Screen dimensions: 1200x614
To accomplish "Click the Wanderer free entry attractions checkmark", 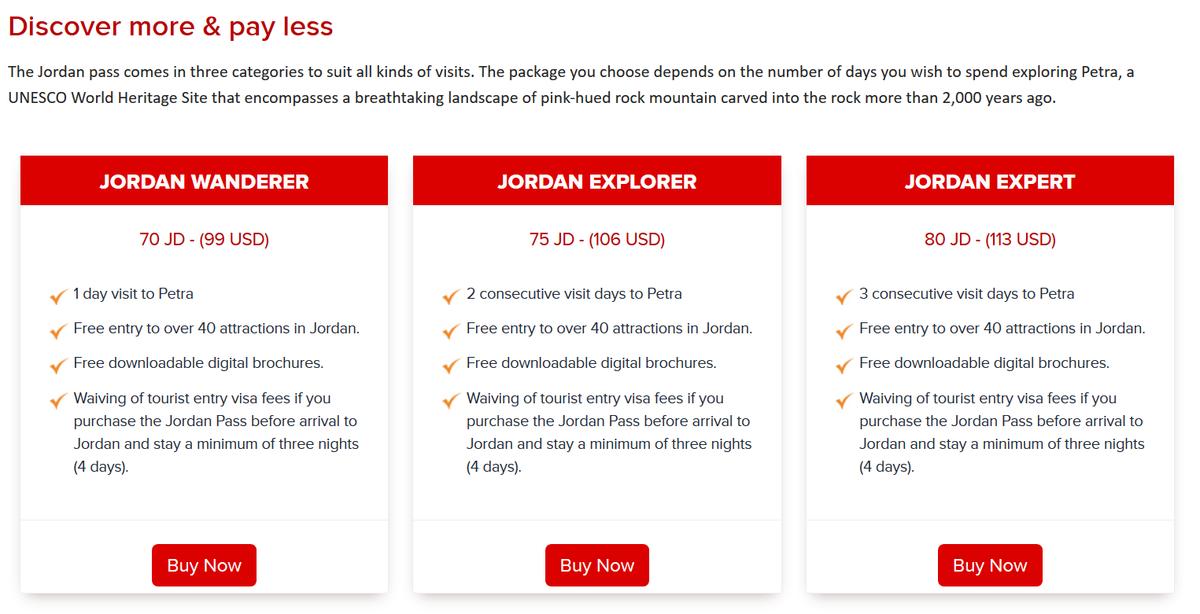I will [x=58, y=330].
